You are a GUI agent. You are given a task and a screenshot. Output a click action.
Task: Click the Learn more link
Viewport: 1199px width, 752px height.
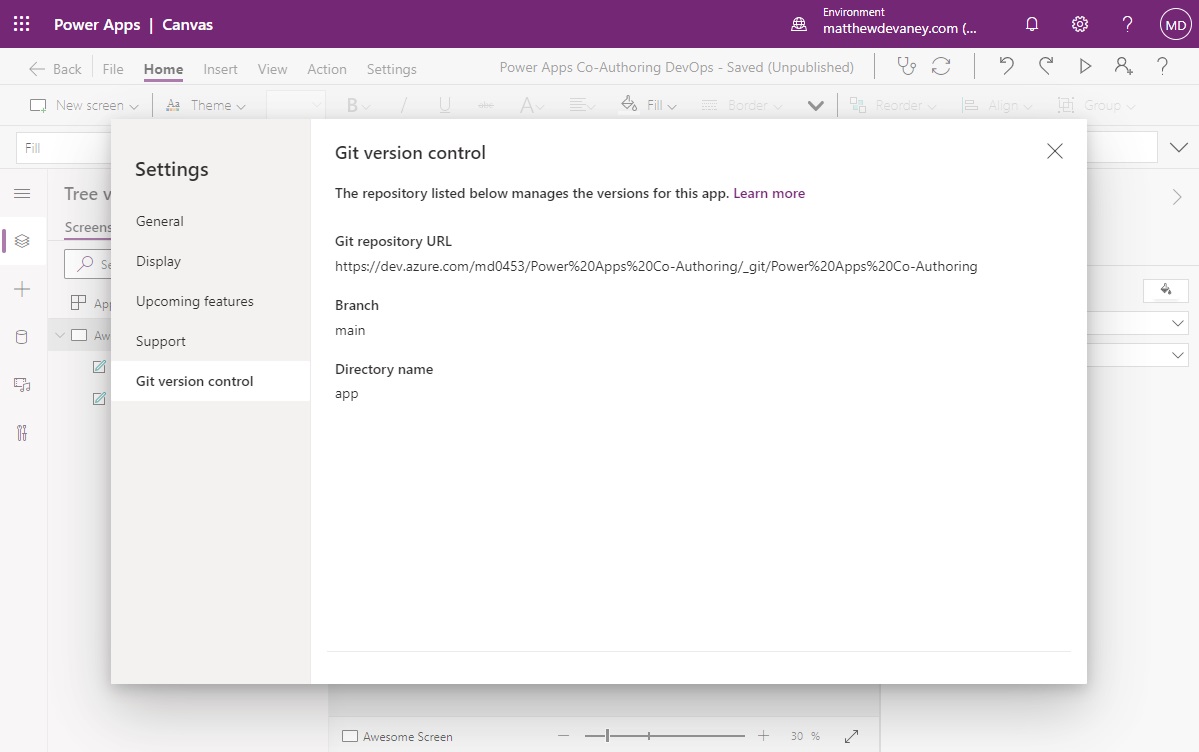769,193
